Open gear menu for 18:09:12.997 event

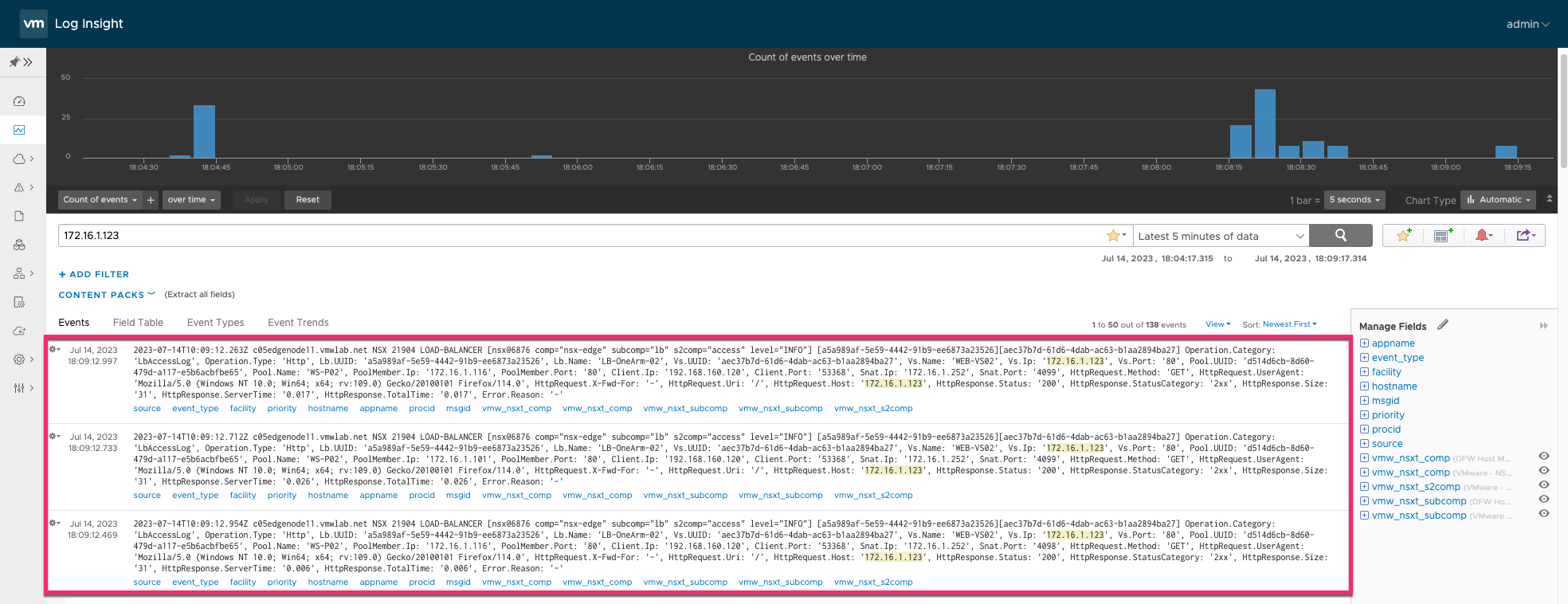click(54, 349)
